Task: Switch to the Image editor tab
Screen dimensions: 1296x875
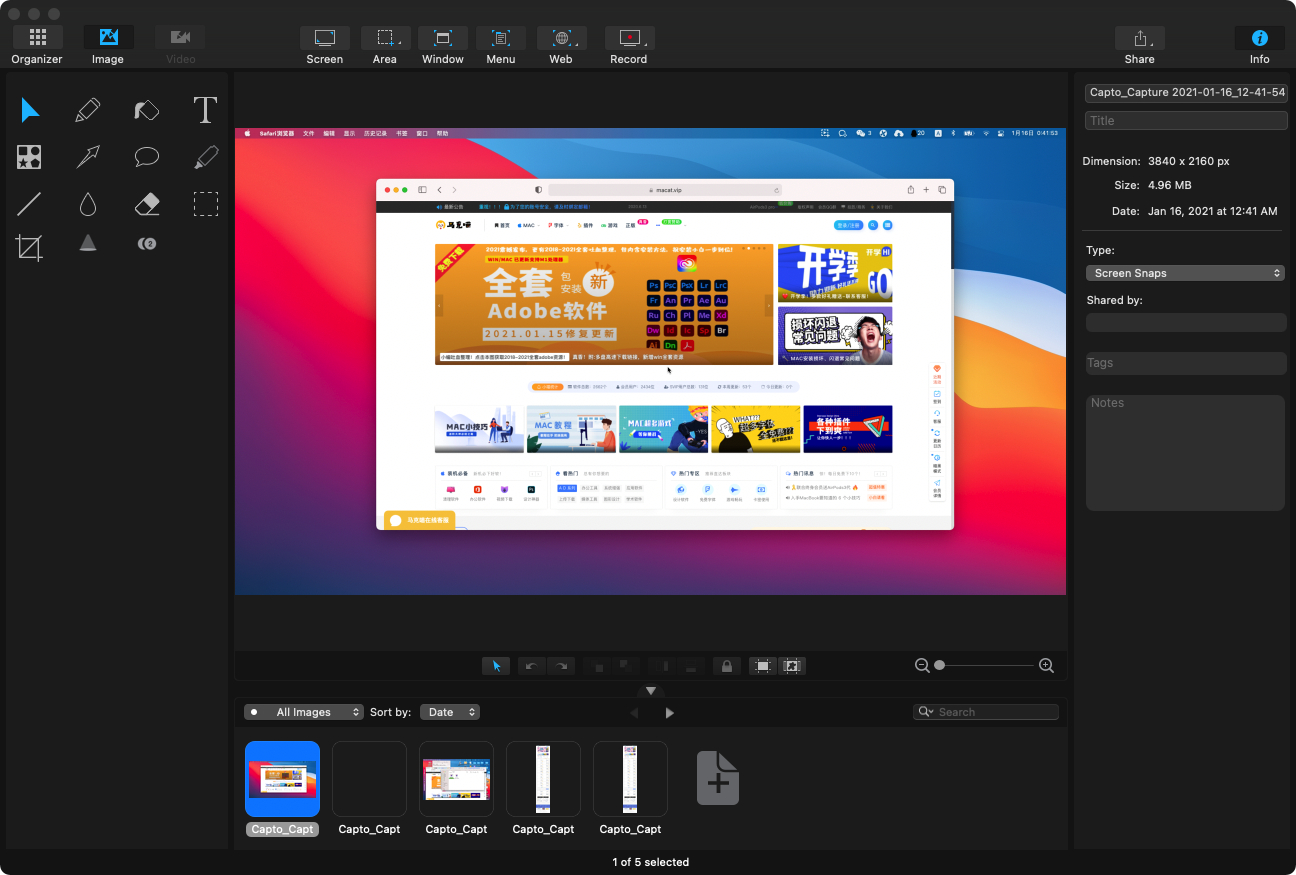Action: tap(108, 46)
